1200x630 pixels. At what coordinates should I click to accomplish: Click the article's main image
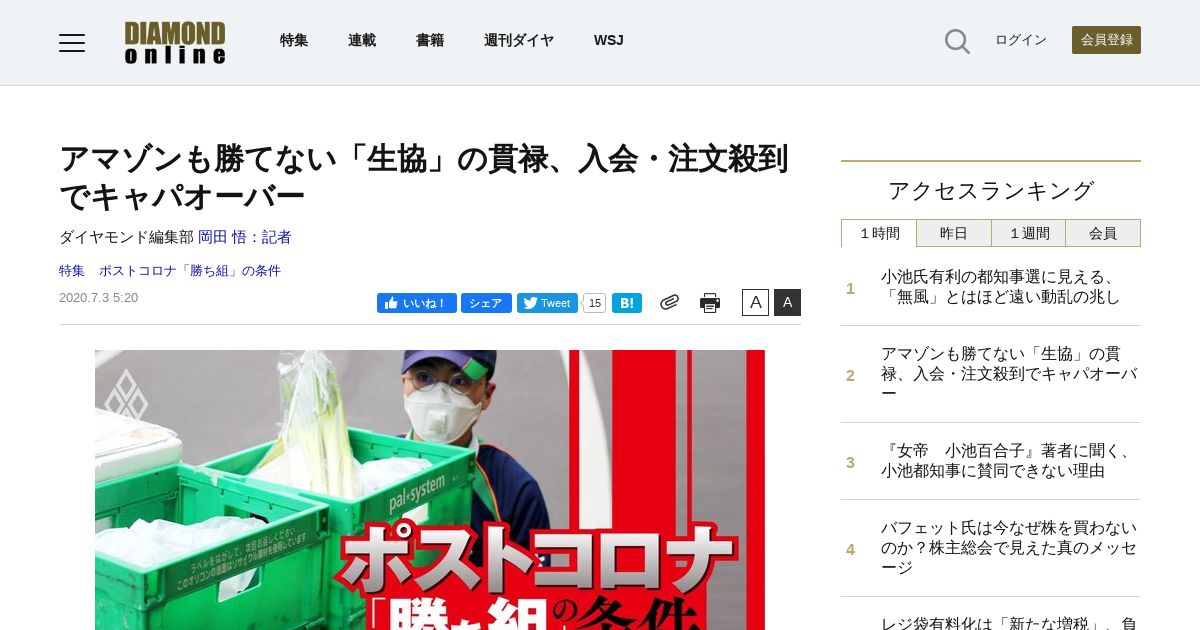(430, 490)
